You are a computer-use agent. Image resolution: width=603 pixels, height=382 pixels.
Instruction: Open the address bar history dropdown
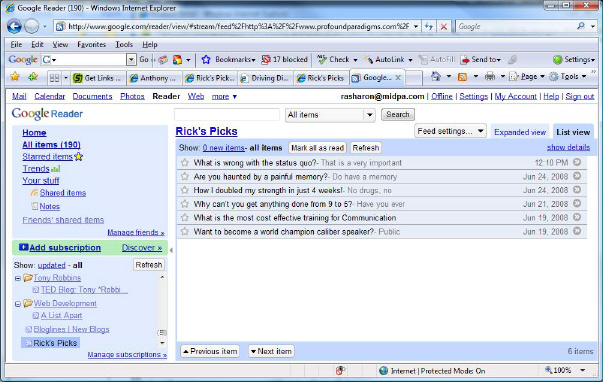tap(416, 27)
